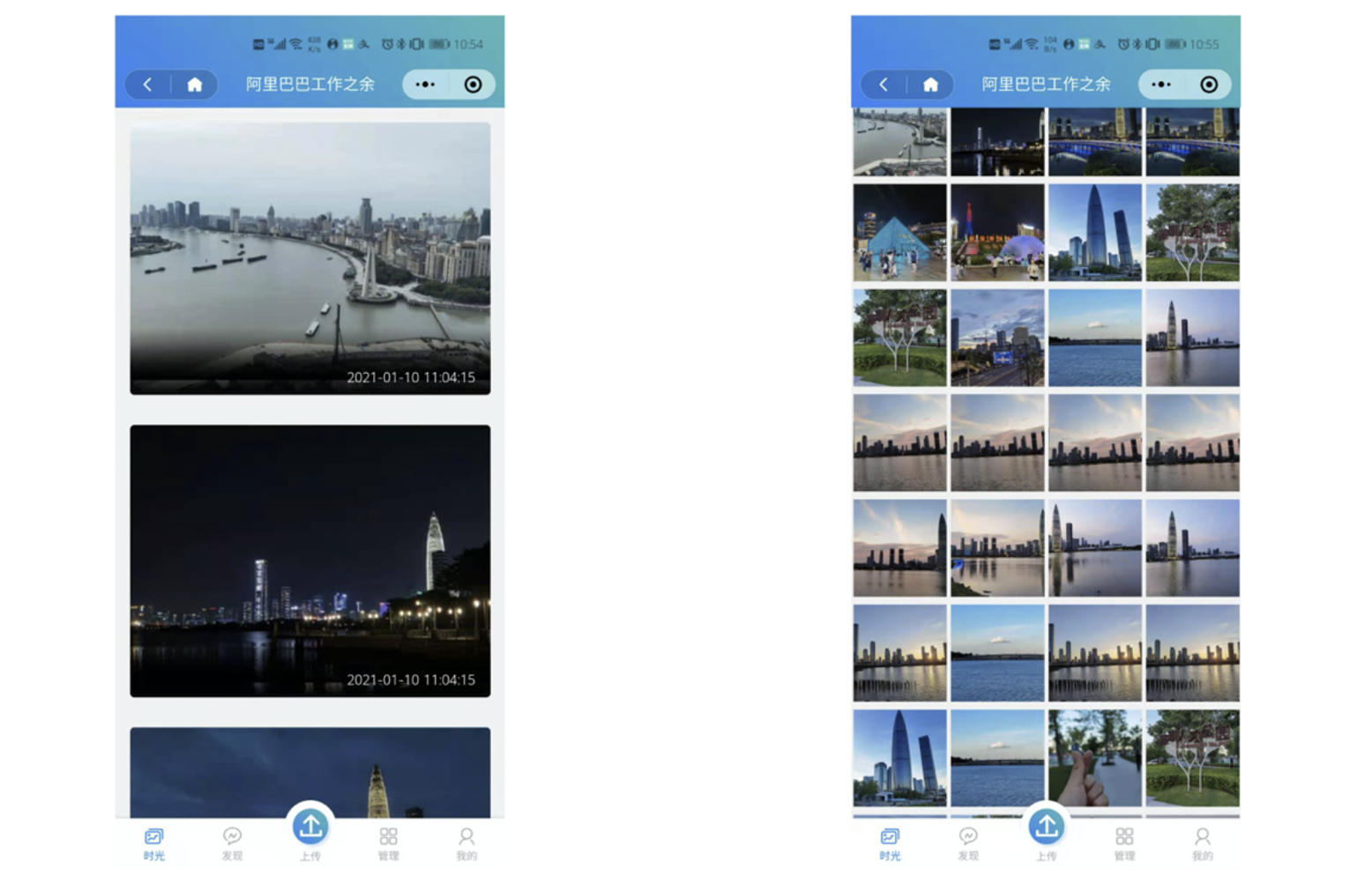Open dusk city road with blue sign thumbnail

pyautogui.click(x=997, y=338)
